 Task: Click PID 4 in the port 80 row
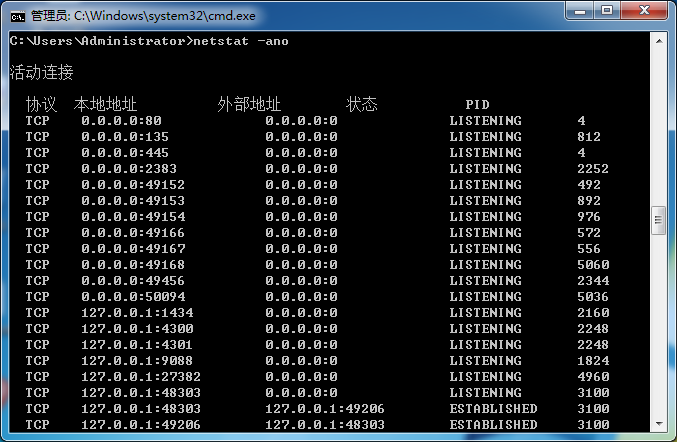[582, 121]
